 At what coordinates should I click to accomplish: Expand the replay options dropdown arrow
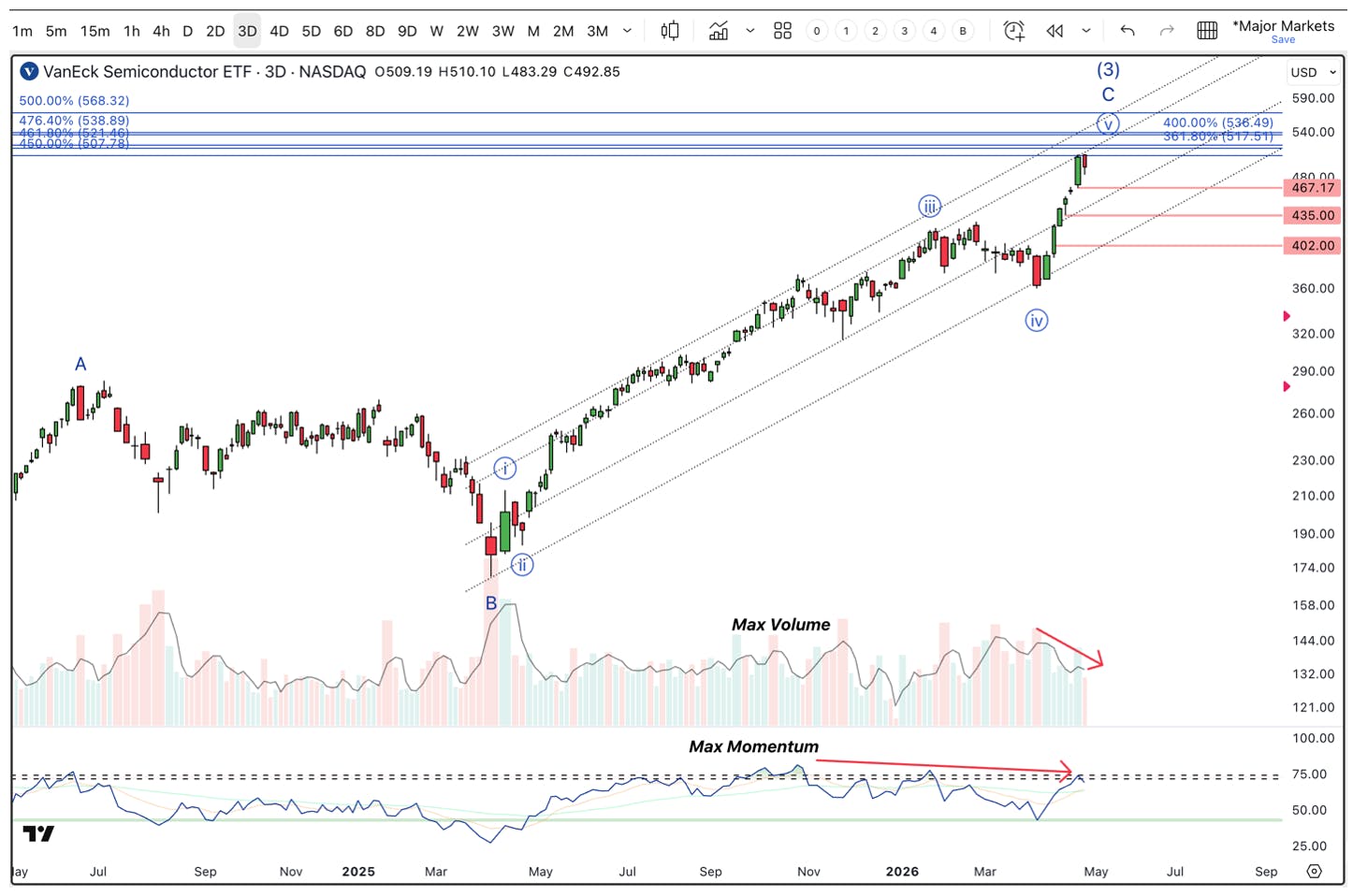tap(1086, 31)
